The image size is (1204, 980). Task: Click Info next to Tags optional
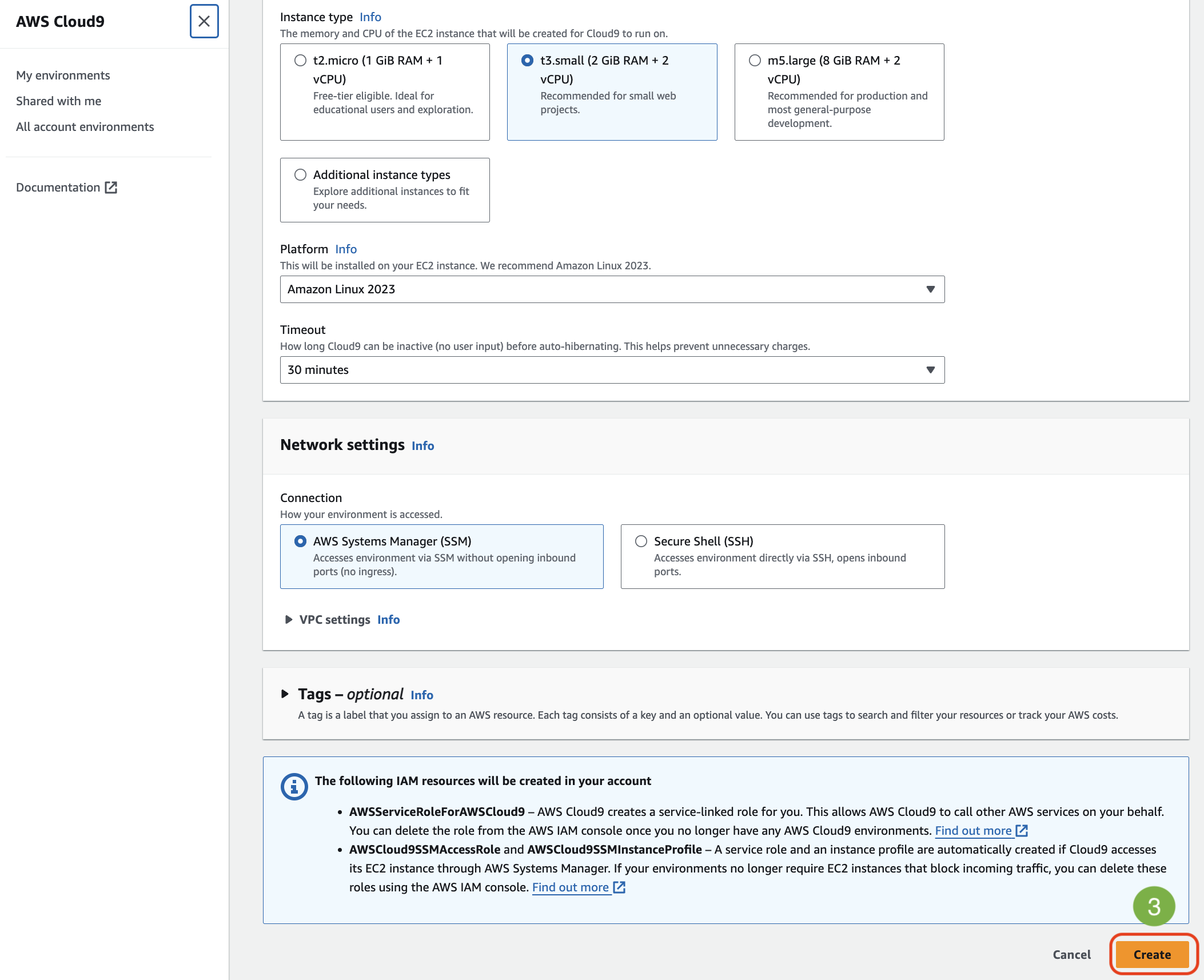pos(422,695)
